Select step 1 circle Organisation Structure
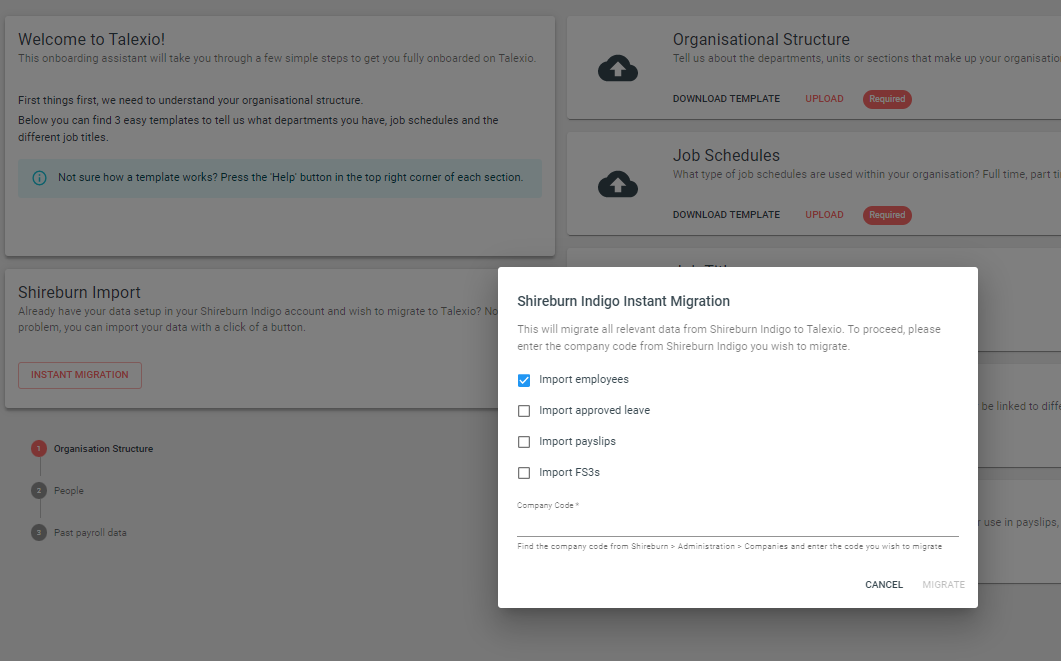Image resolution: width=1061 pixels, height=661 pixels. [x=39, y=449]
